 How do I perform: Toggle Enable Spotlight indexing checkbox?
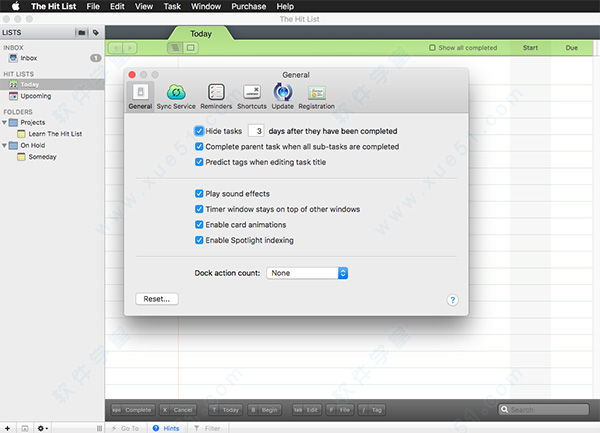pyautogui.click(x=199, y=240)
